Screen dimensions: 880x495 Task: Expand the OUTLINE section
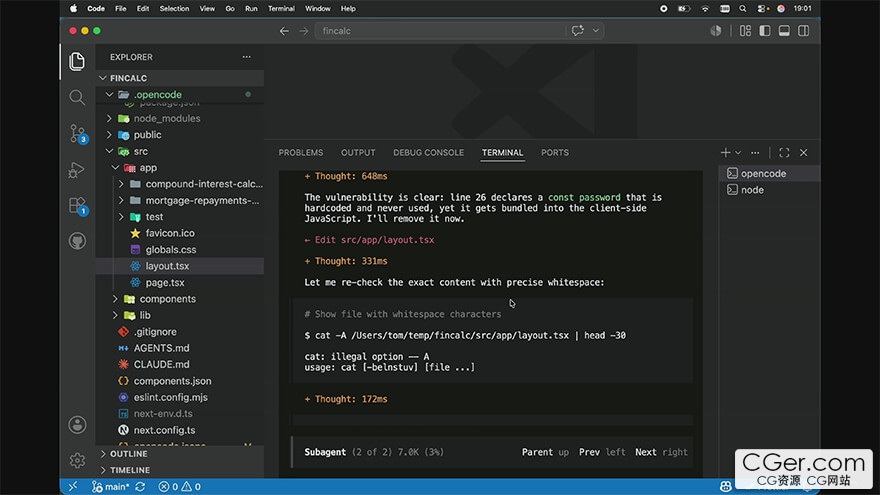point(180,453)
